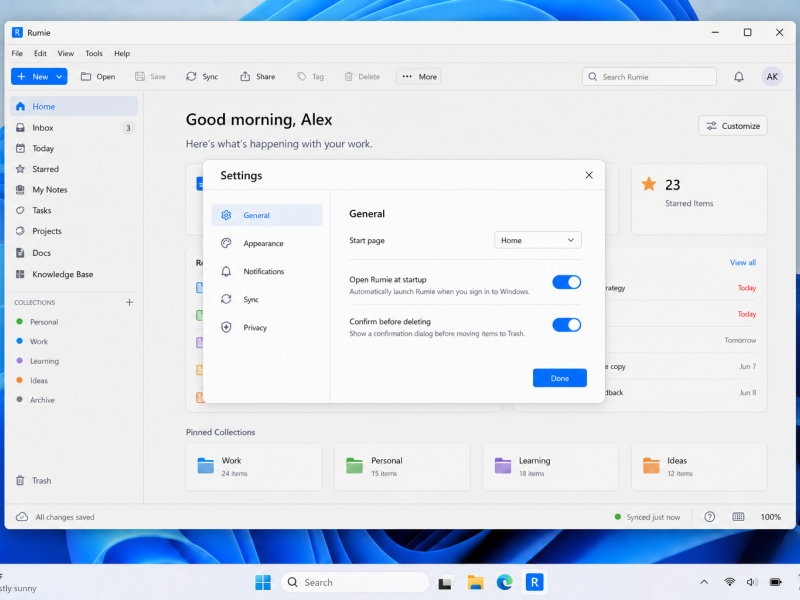Screen dimensions: 800x600
Task: Go to Home in the sidebar
Action: [74, 106]
